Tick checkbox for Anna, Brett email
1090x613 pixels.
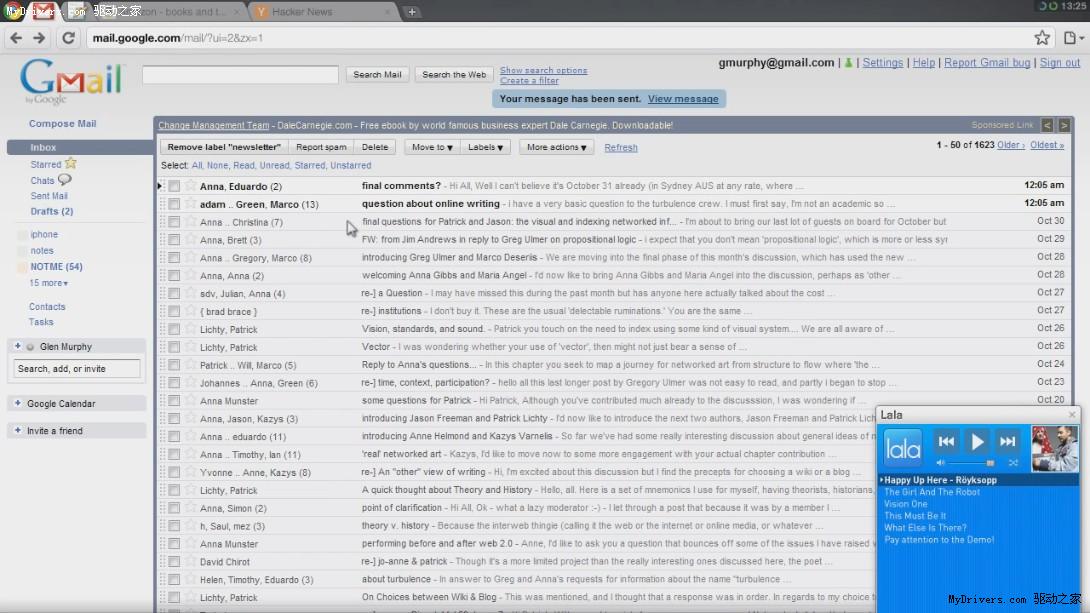coord(174,240)
